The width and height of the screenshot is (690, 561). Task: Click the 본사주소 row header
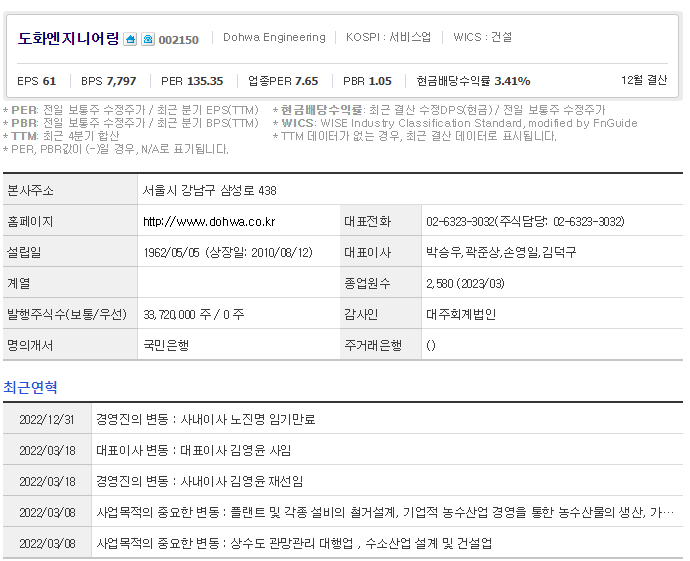(x=70, y=190)
